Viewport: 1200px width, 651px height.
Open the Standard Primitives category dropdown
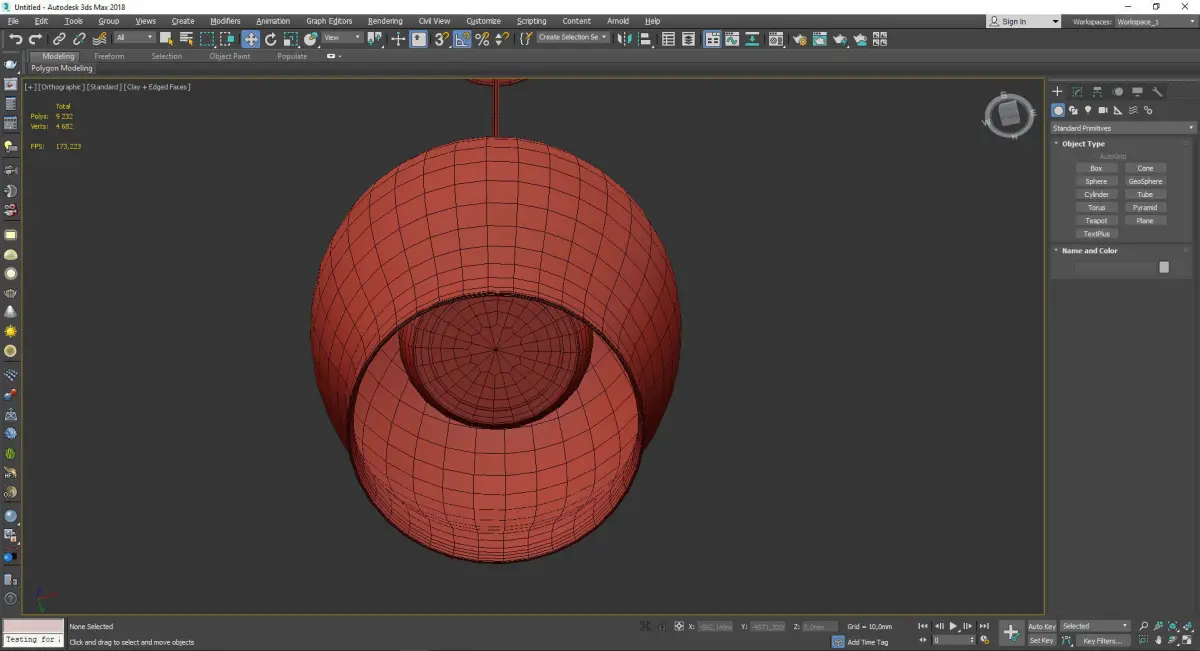click(1123, 128)
